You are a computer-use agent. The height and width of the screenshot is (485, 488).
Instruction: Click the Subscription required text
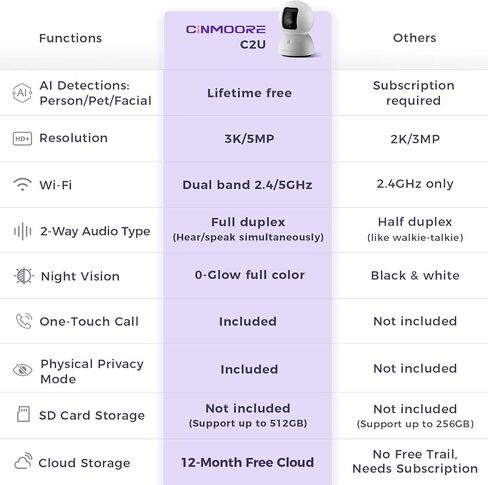(414, 93)
